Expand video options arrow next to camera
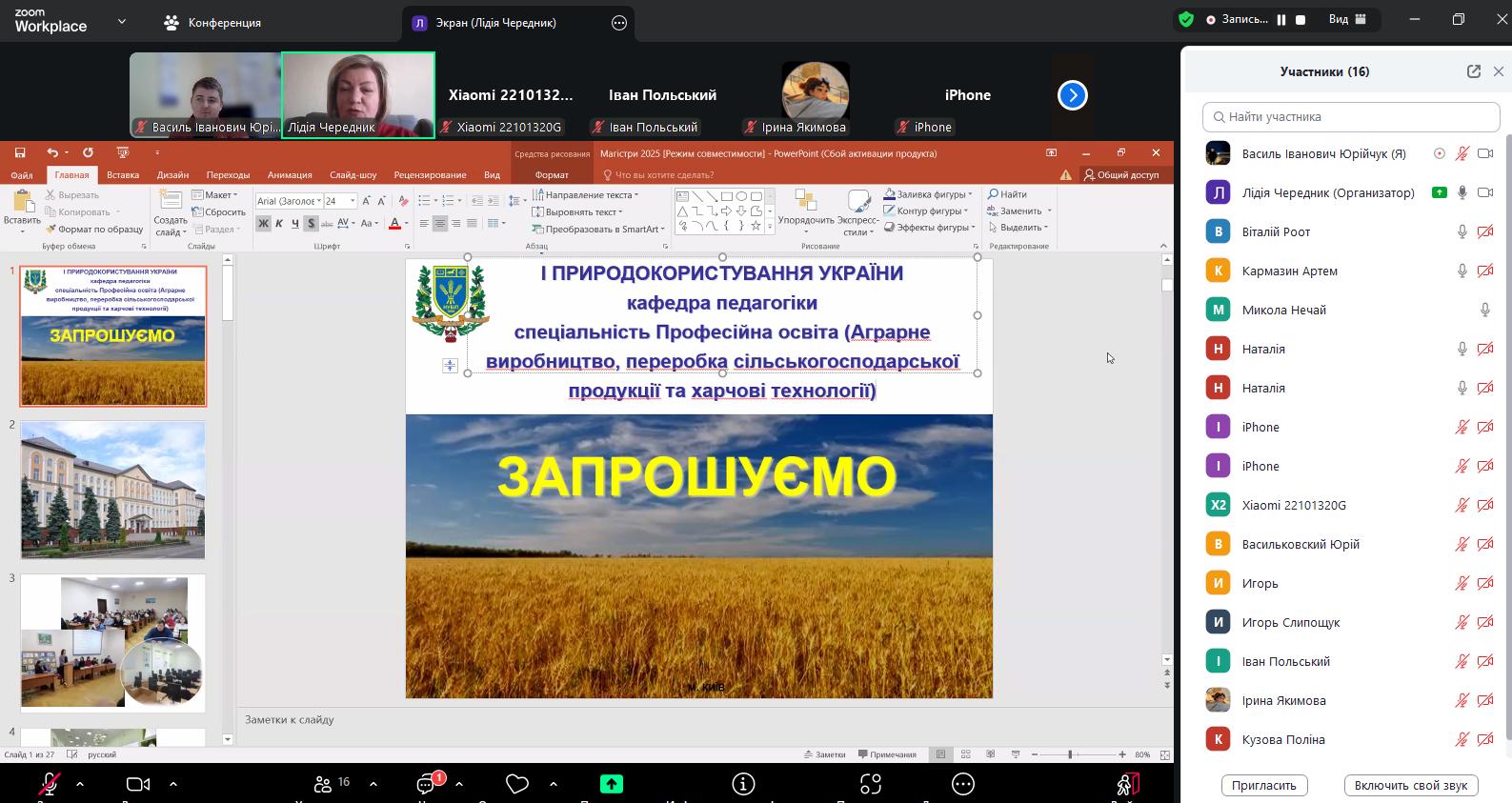 click(x=173, y=784)
